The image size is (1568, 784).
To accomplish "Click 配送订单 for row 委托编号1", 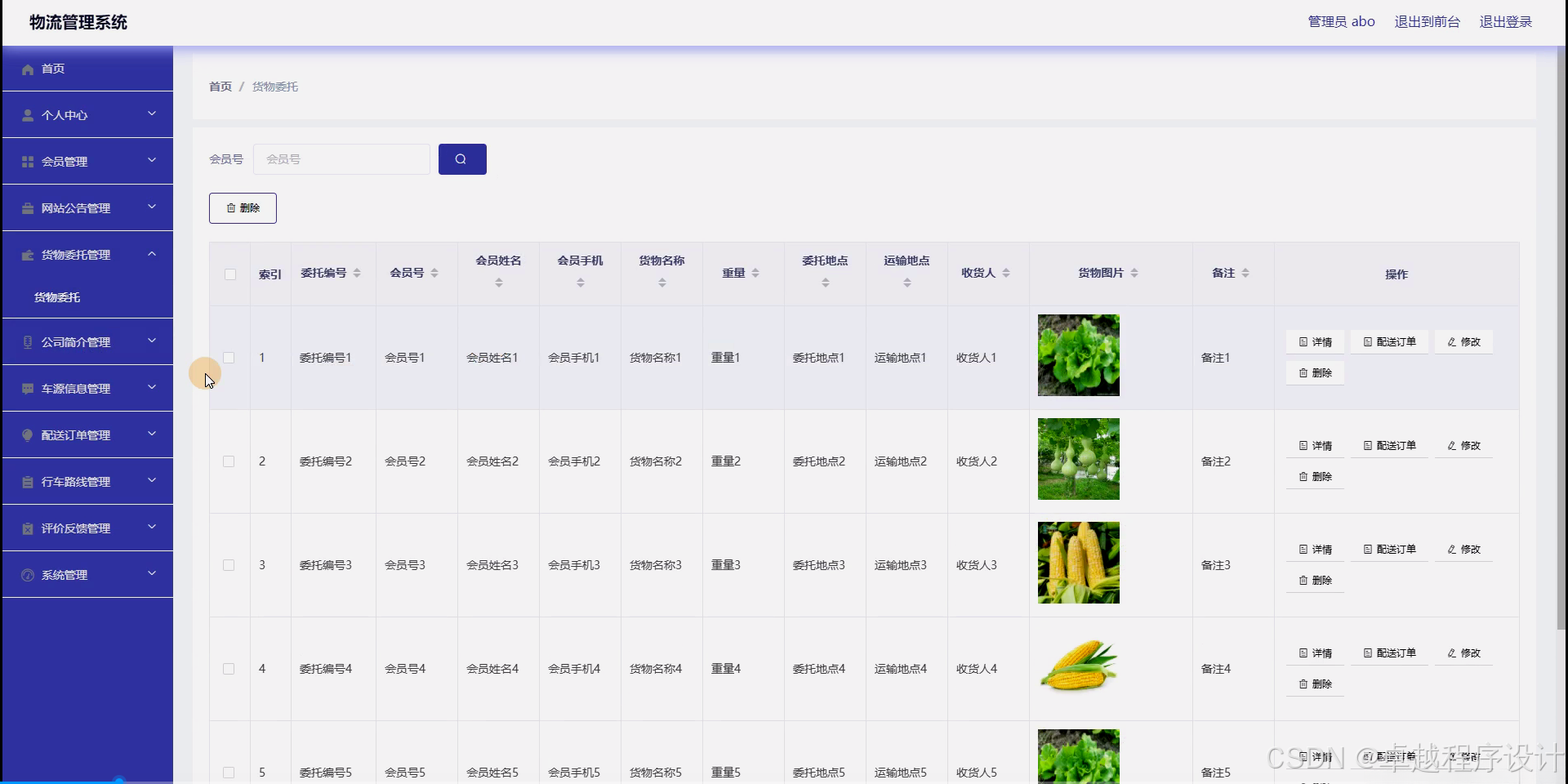I will point(1389,342).
